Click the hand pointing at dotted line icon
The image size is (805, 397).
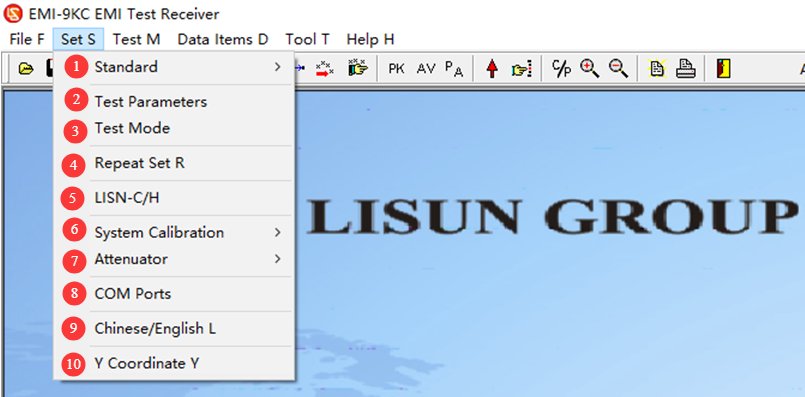click(521, 69)
